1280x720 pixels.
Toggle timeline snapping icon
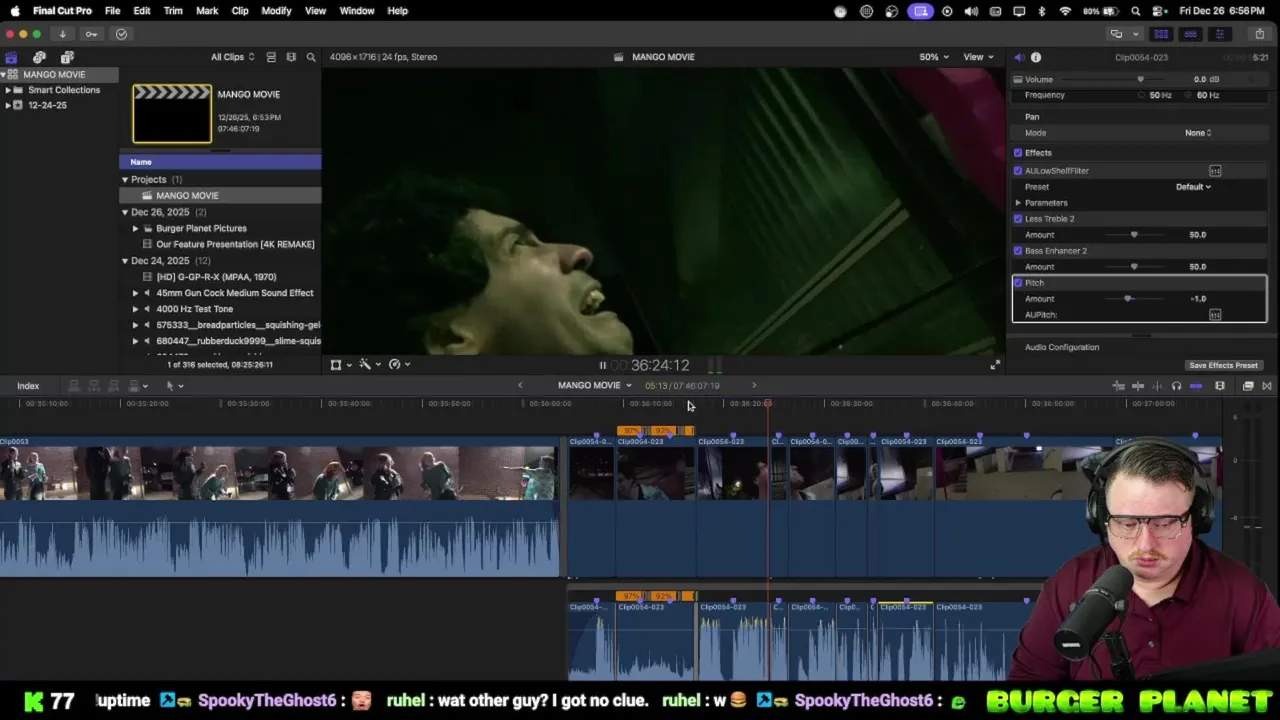click(x=1196, y=386)
